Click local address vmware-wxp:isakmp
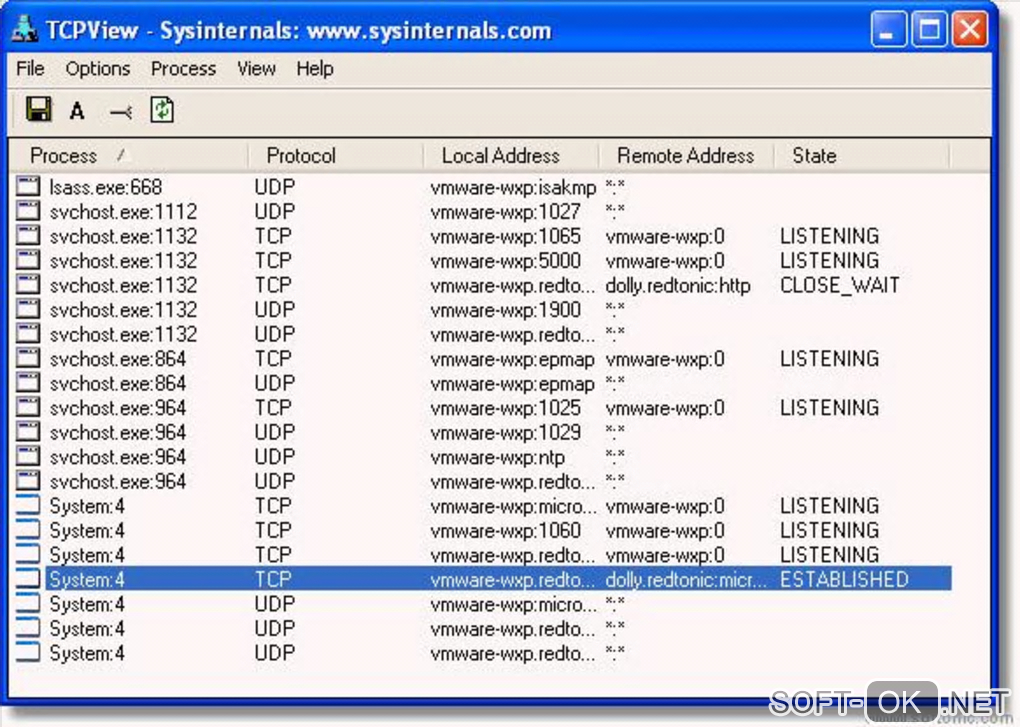The height and width of the screenshot is (727, 1020). pyautogui.click(x=513, y=188)
